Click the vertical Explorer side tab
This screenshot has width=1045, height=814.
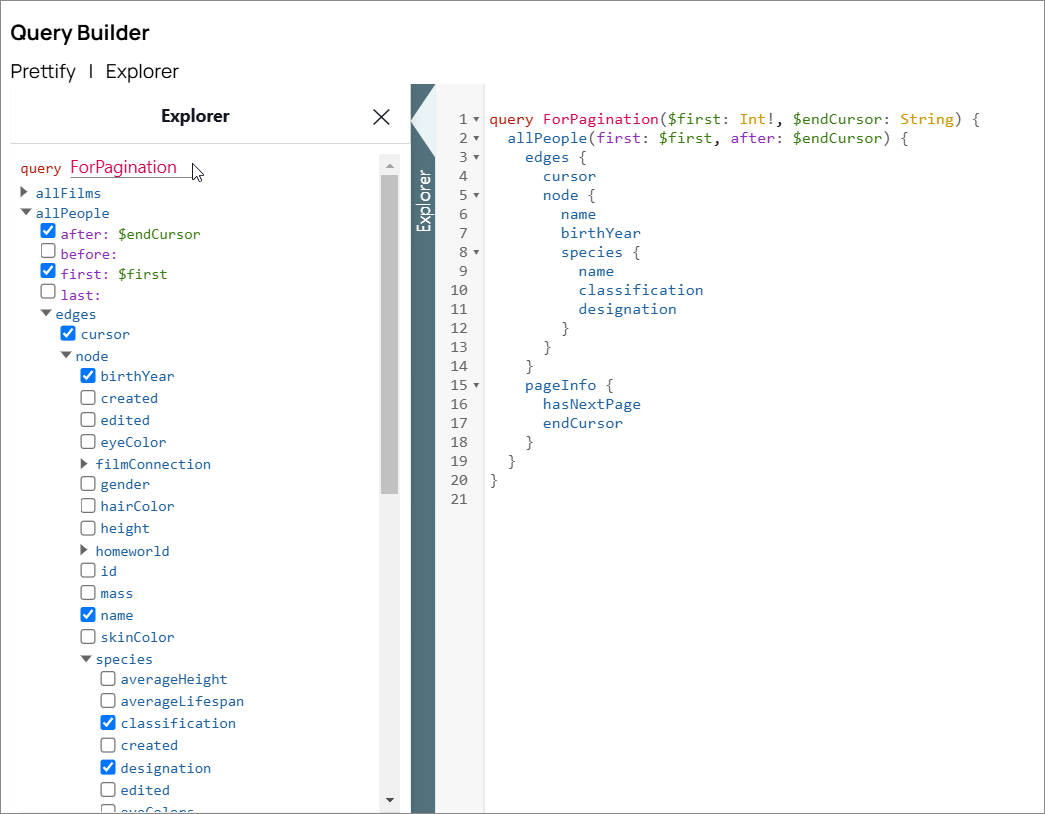424,200
